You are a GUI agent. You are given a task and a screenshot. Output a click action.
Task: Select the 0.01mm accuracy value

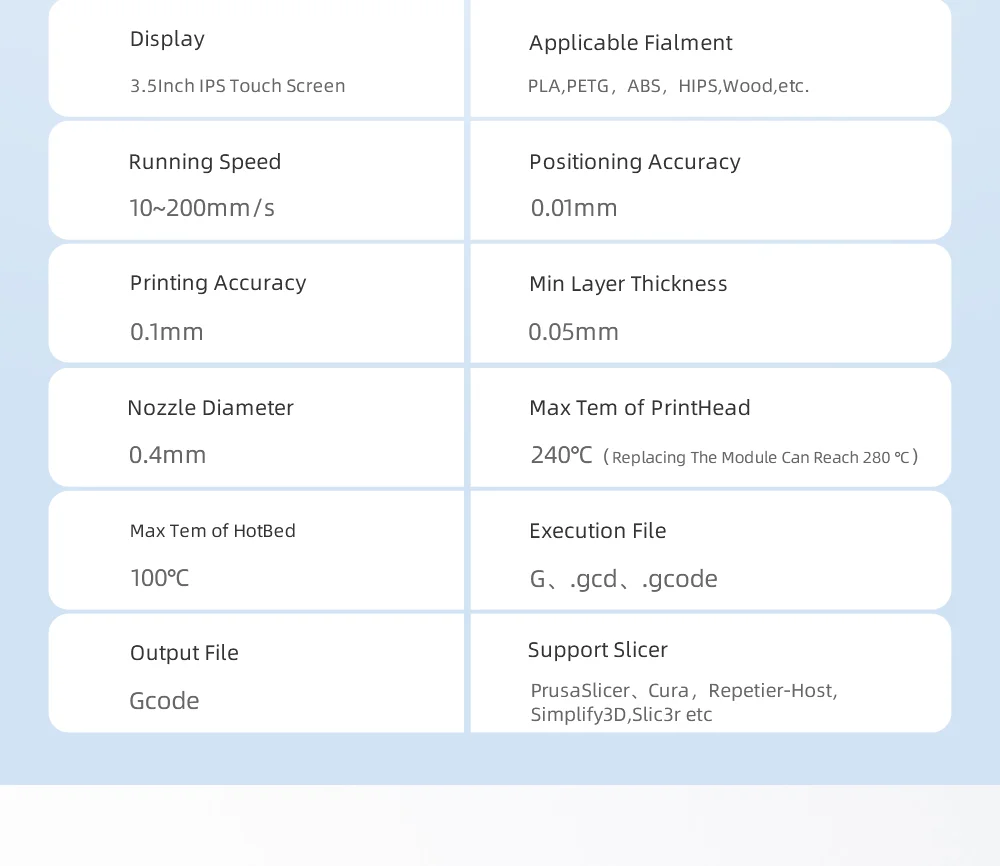point(574,208)
